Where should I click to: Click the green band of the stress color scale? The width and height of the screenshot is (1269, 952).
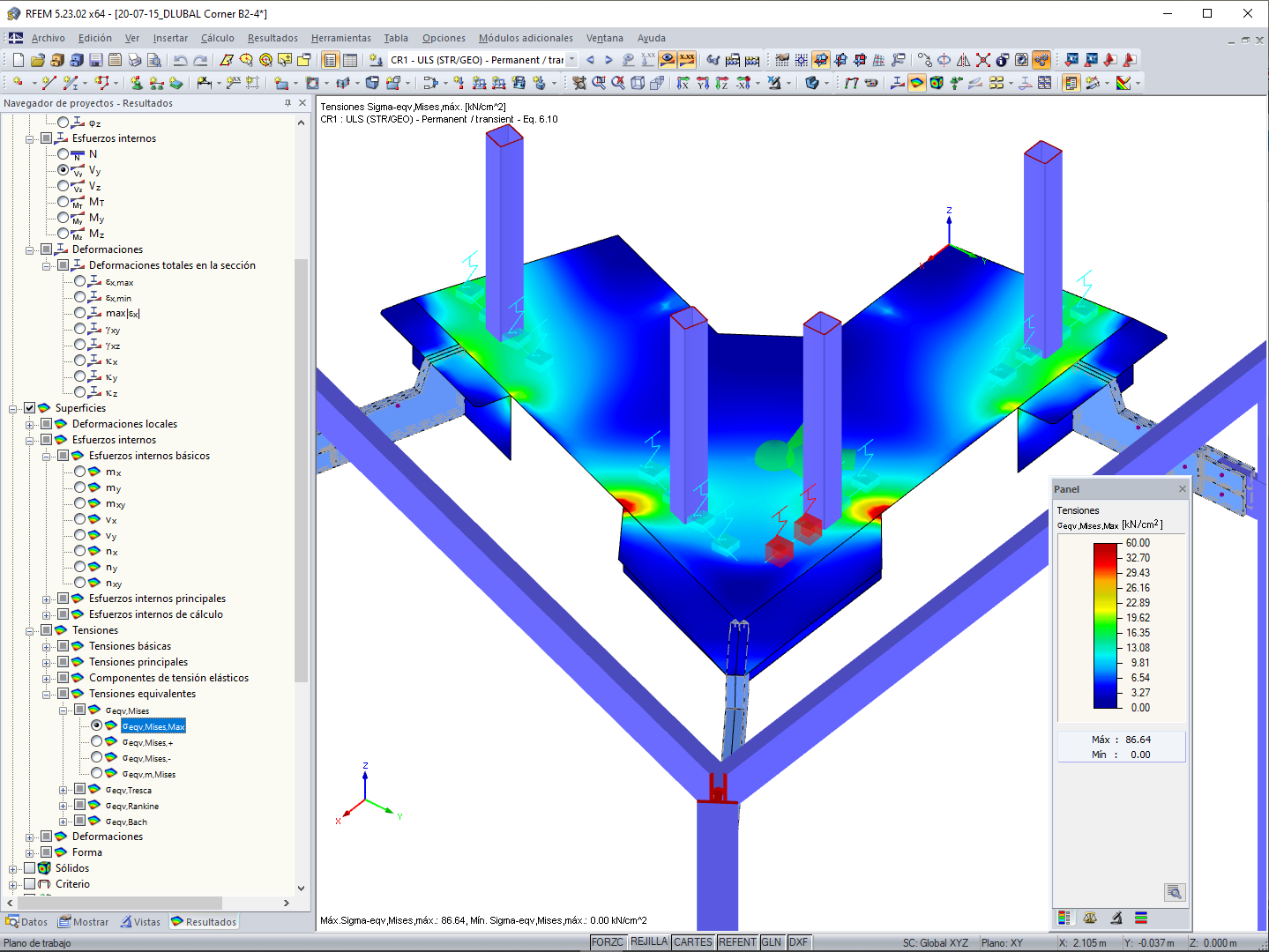(x=1106, y=626)
